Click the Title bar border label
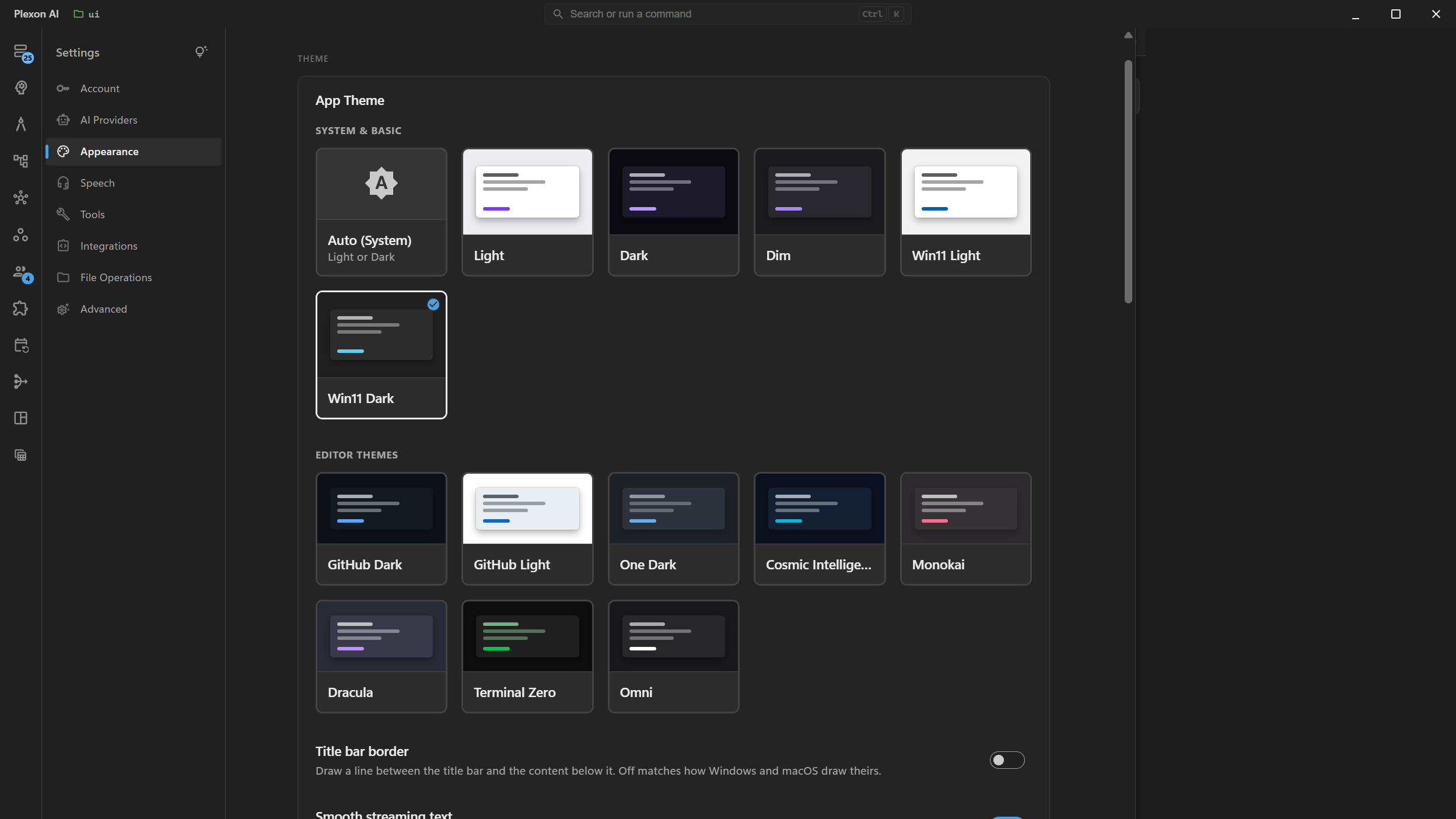Screen dimensions: 1456x819 coord(362,751)
